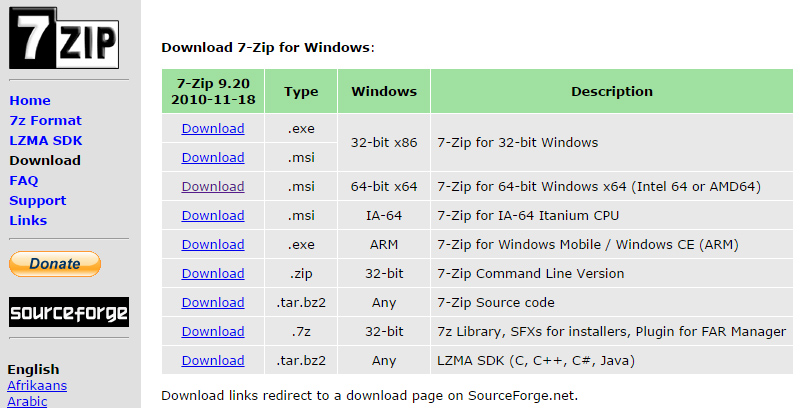The image size is (806, 408).
Task: Click the SourceForge logo badge
Action: point(69,312)
